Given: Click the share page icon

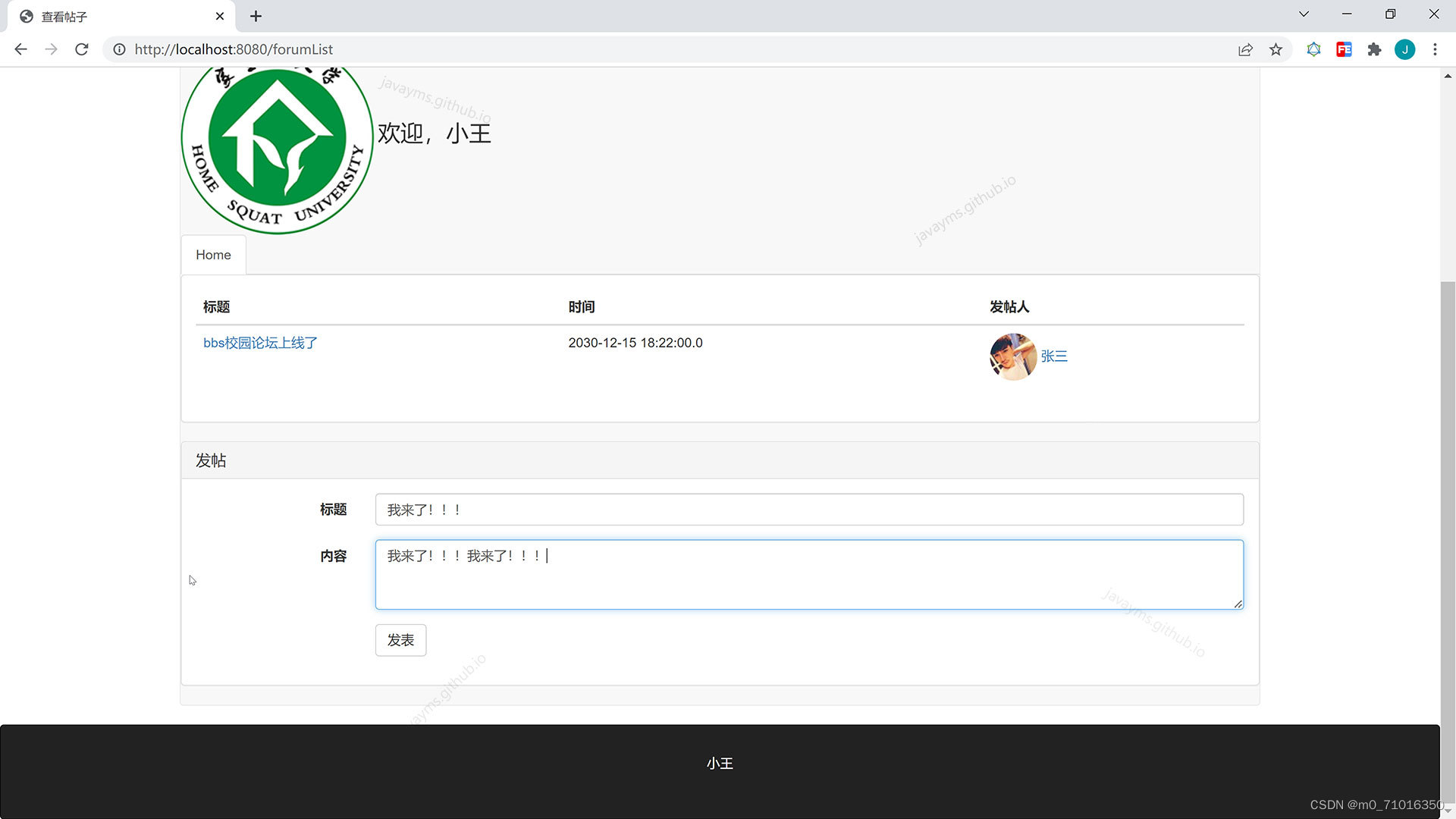Looking at the screenshot, I should [x=1245, y=49].
